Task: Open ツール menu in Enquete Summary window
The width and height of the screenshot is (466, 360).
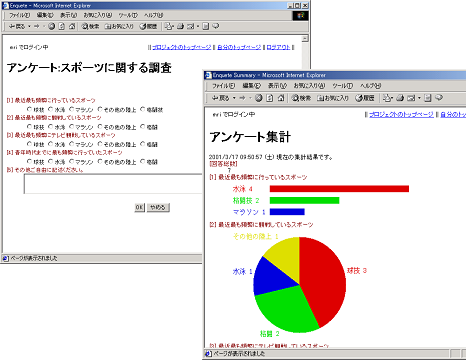Action: pos(342,86)
